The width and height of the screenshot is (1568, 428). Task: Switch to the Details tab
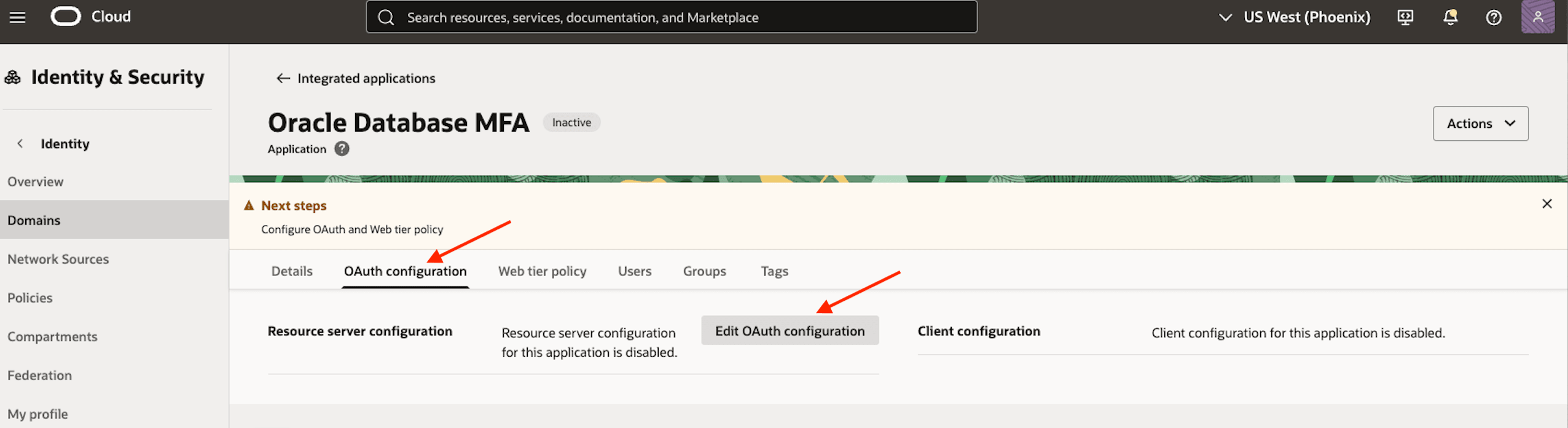292,271
